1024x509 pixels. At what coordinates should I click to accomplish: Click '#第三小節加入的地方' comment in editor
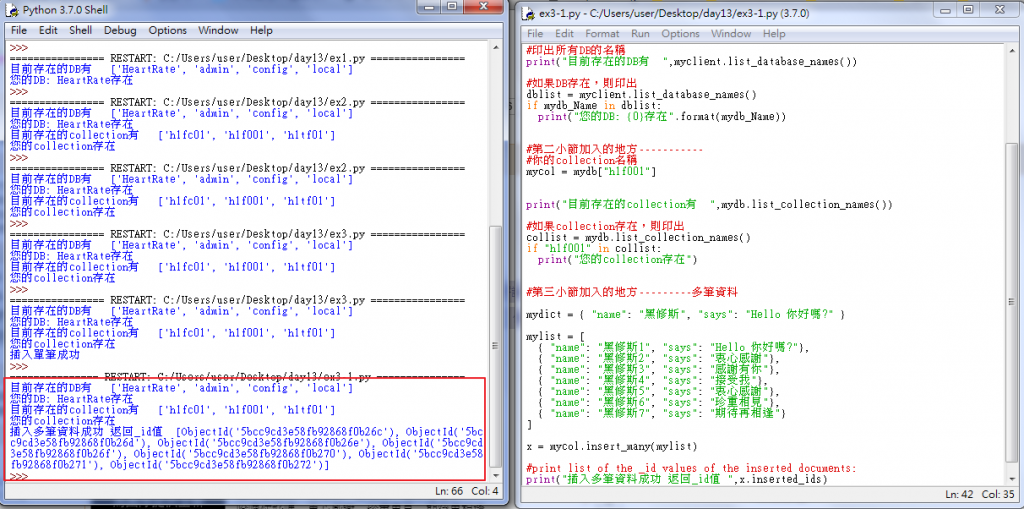(632, 292)
